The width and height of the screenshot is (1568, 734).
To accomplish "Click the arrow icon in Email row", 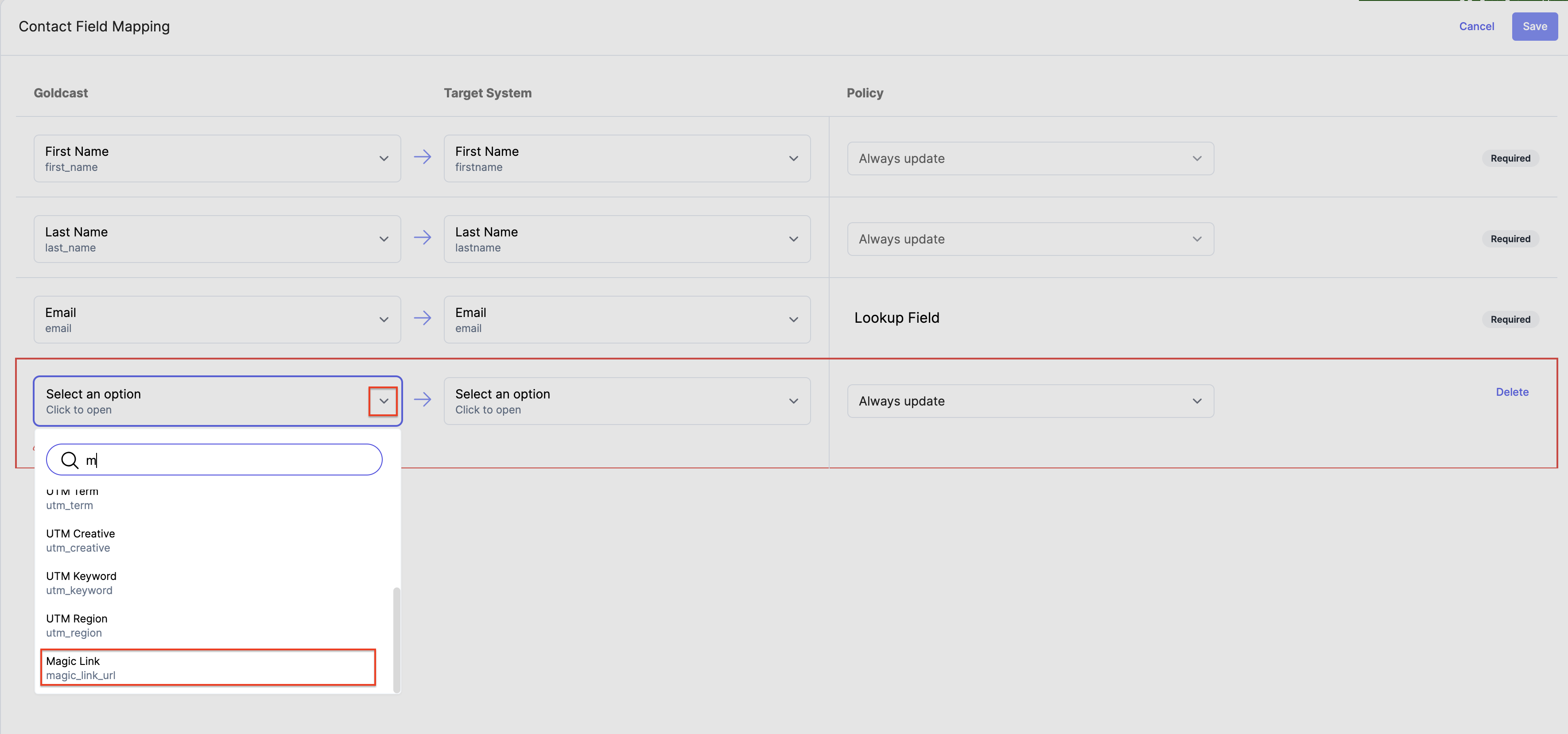I will click(x=423, y=318).
